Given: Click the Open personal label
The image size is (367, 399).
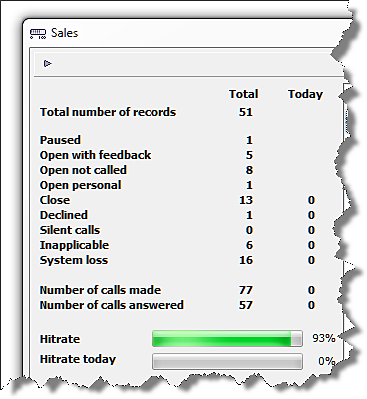Looking at the screenshot, I should [81, 185].
